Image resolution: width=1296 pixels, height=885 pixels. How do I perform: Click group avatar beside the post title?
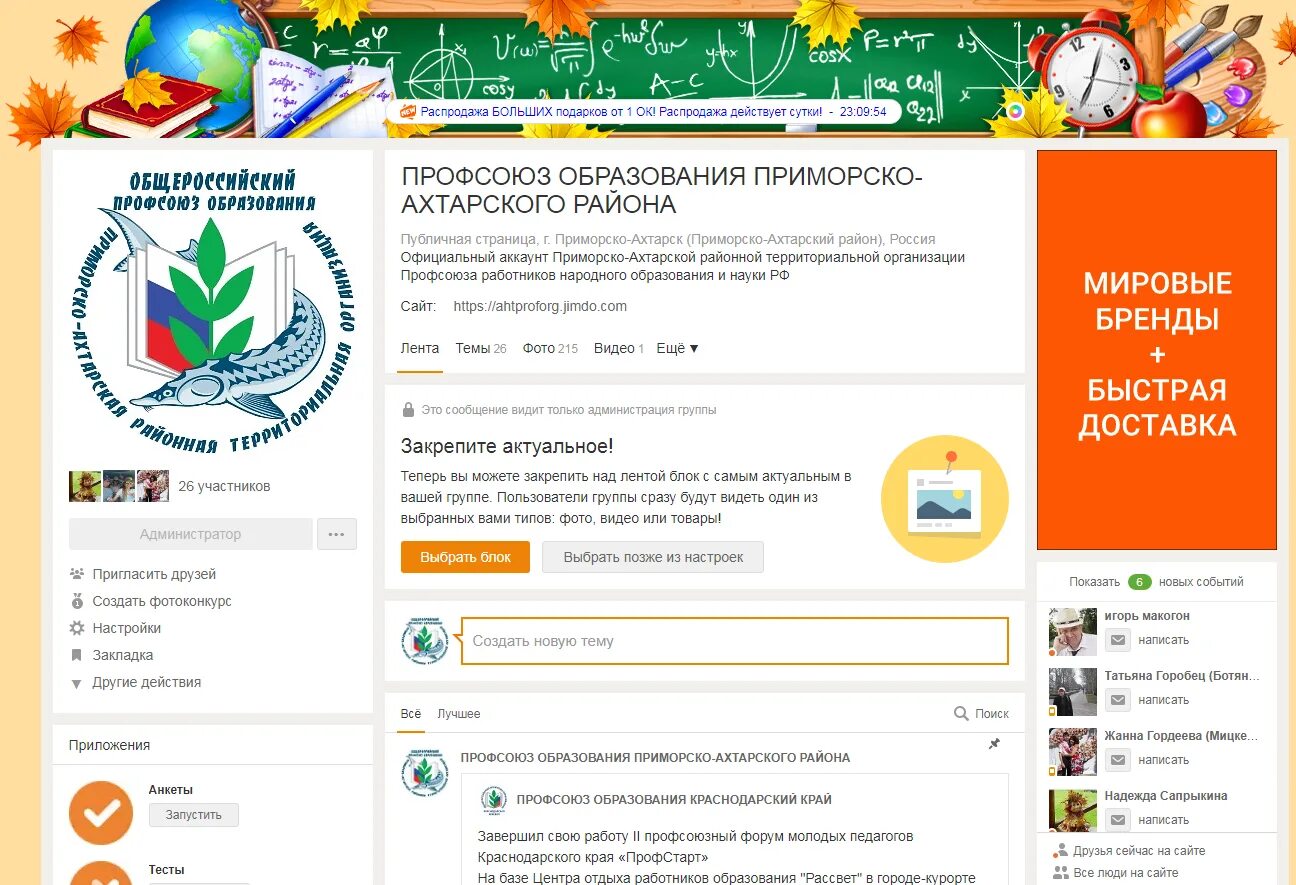pos(425,773)
